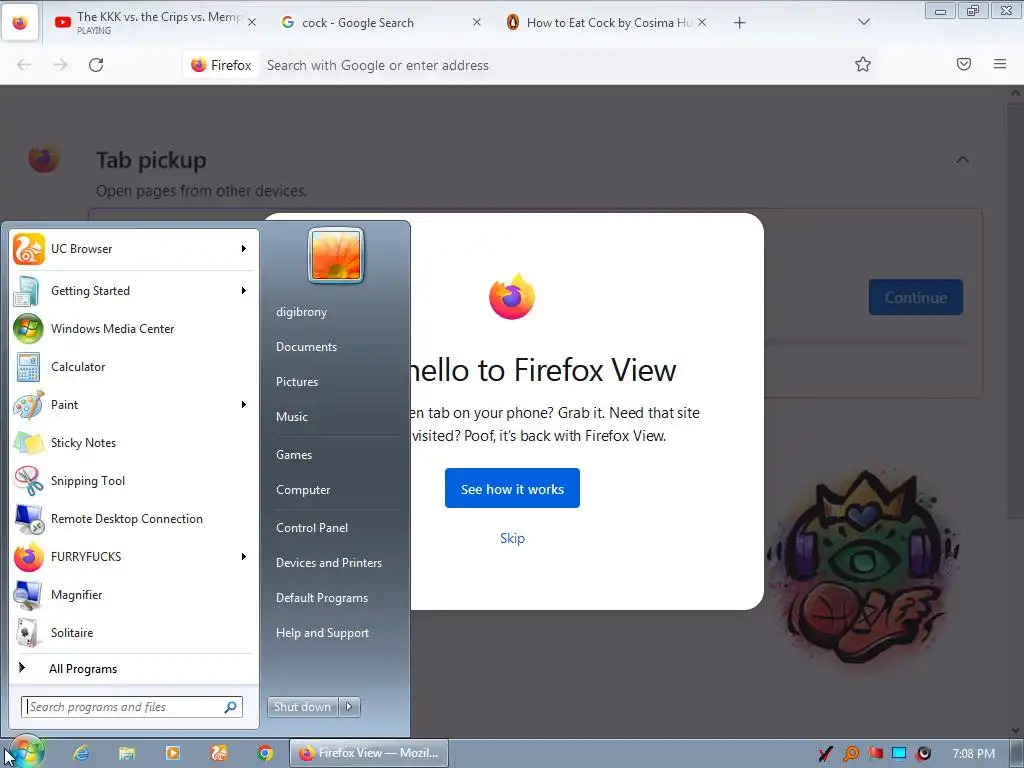Open Internet Explorer from the taskbar
1024x768 pixels.
pos(81,753)
